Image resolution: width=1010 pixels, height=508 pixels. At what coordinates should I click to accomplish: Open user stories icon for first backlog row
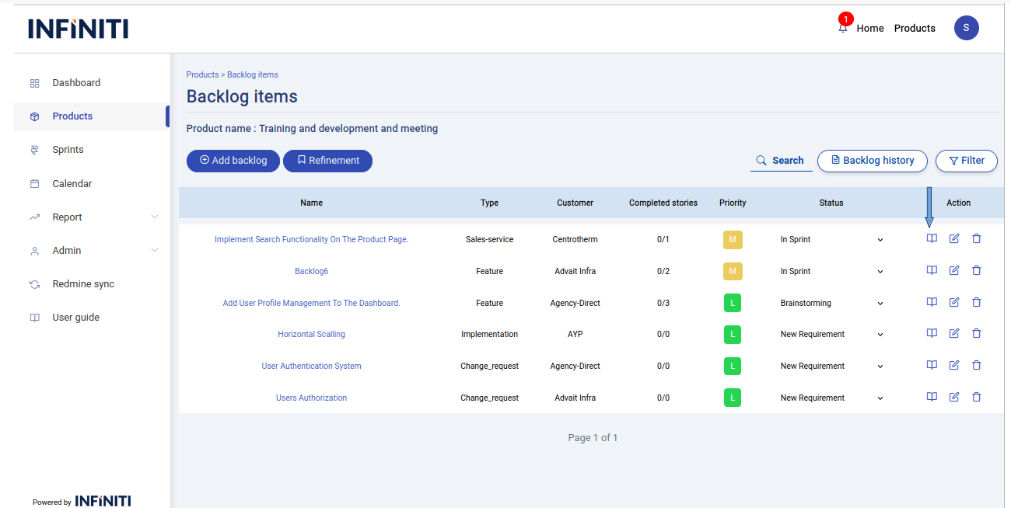tap(931, 239)
